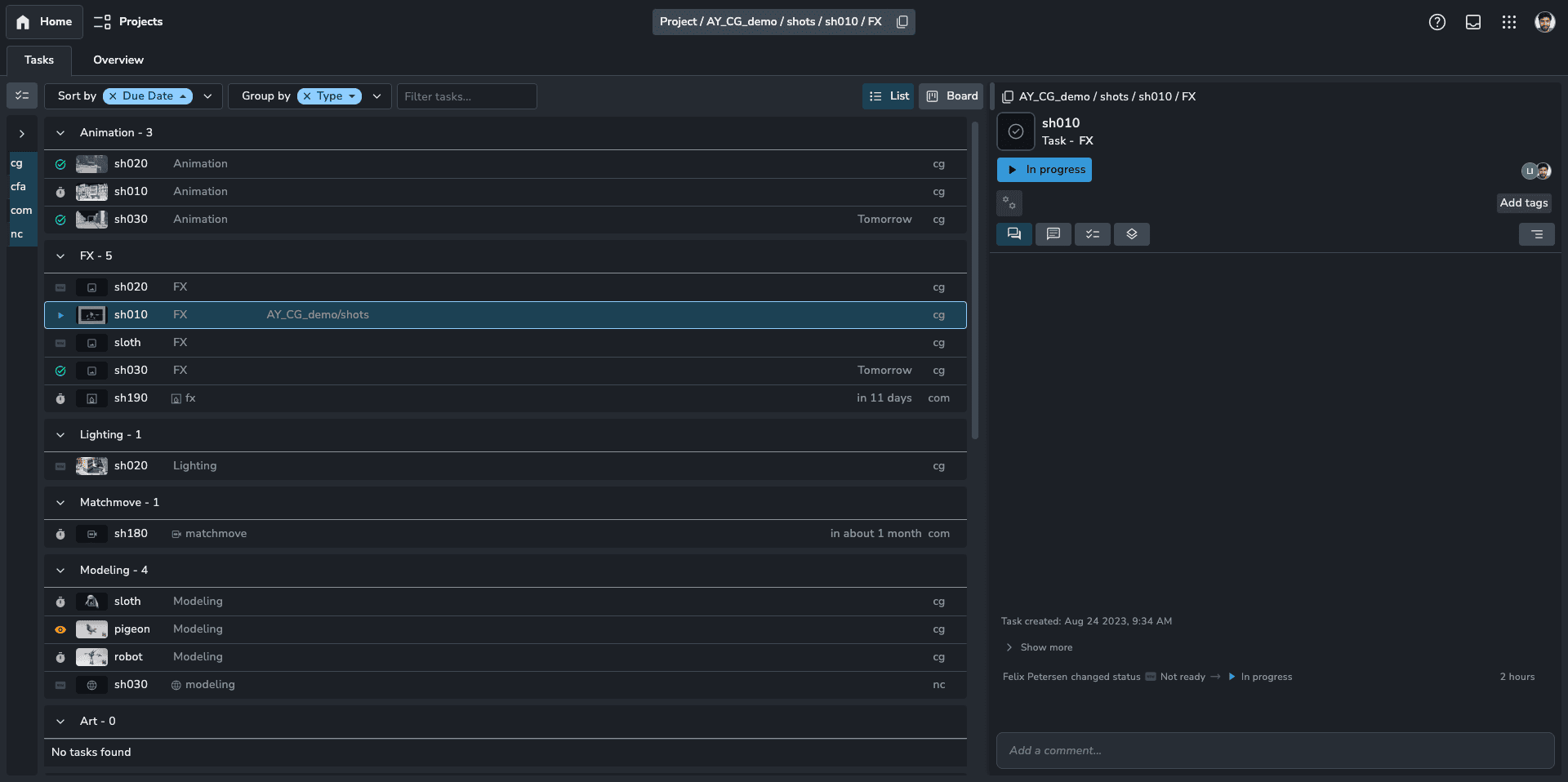The image size is (1568, 782).
Task: Open the help question mark icon
Action: (1437, 22)
